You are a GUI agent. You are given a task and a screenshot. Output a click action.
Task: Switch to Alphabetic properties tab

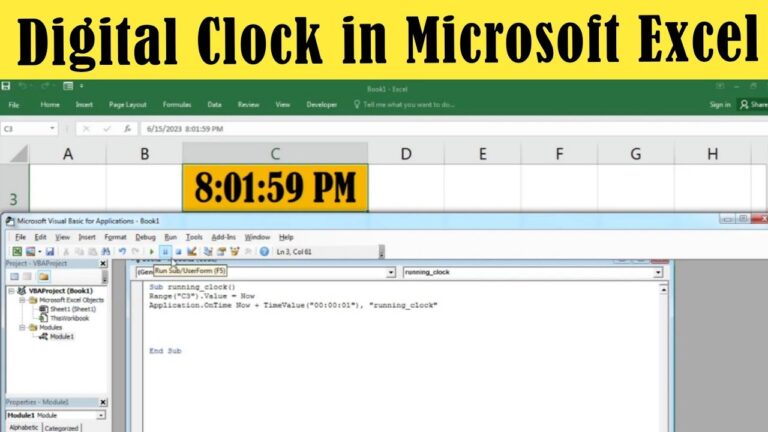pyautogui.click(x=24, y=428)
